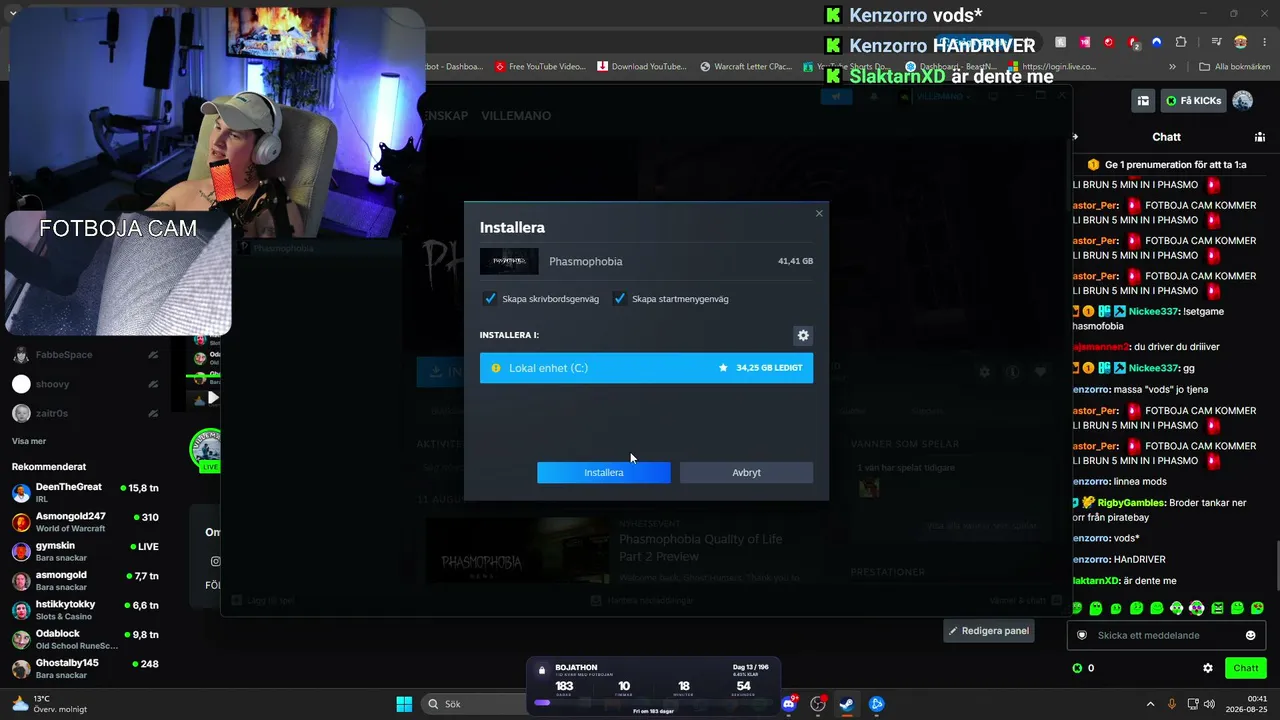Click the 'Skicka ett meddelande' chat input
The width and height of the screenshot is (1280, 720).
[1166, 635]
